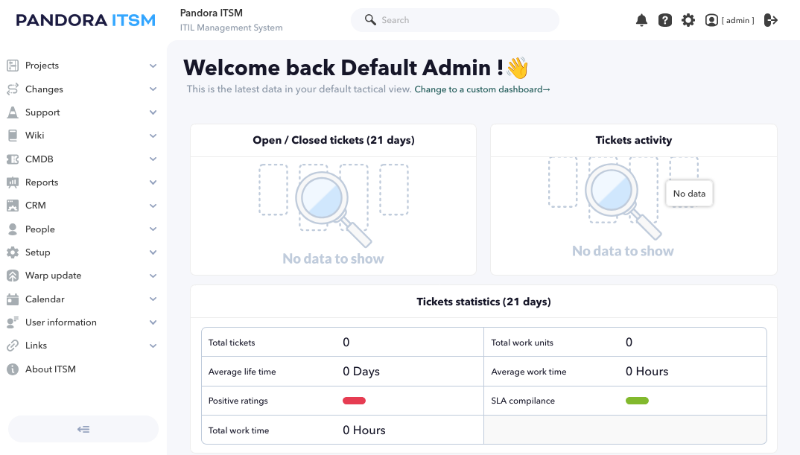This screenshot has height=455, width=800.
Task: Open notifications bell icon
Action: [x=641, y=20]
